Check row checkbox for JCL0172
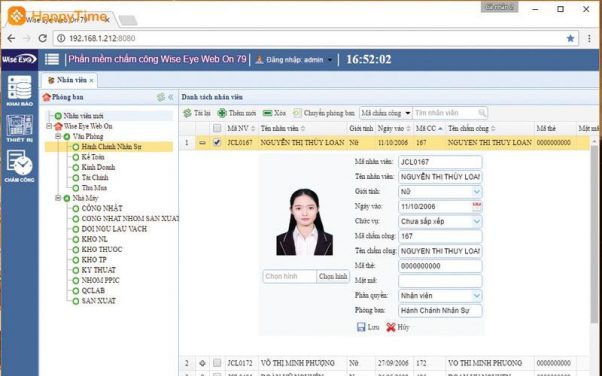The height and width of the screenshot is (376, 602). [217, 363]
